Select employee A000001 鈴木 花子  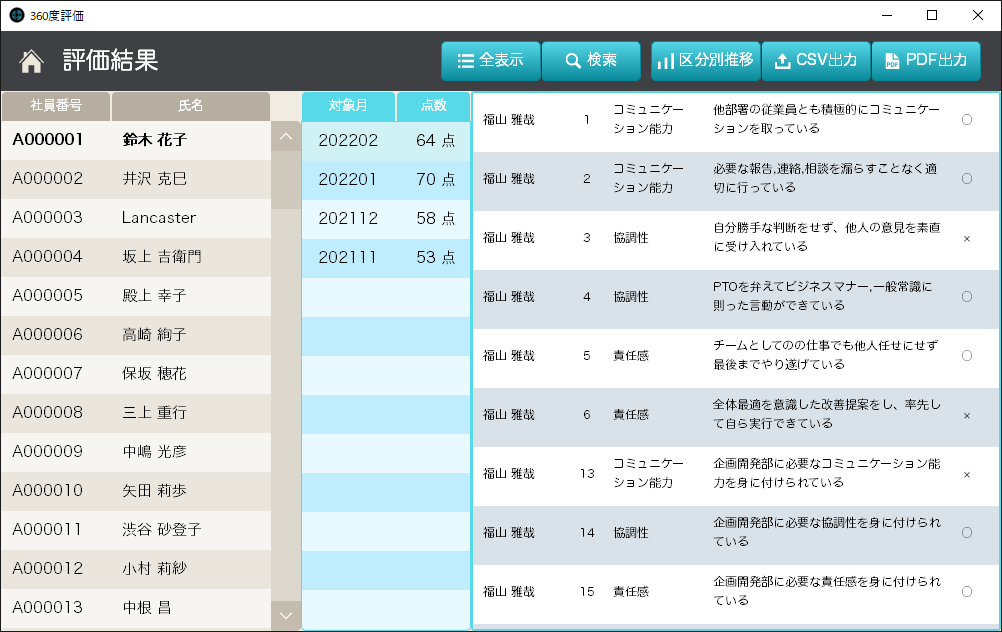[x=135, y=140]
